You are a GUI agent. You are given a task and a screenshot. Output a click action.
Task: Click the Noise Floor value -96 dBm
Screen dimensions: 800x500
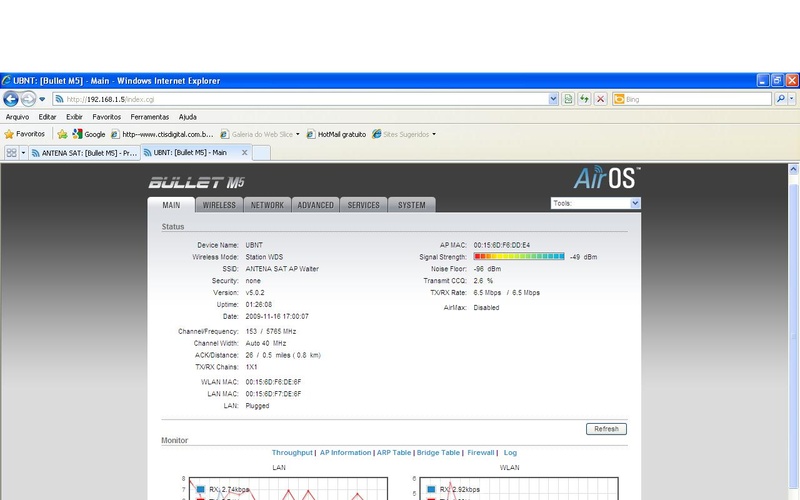pos(487,269)
